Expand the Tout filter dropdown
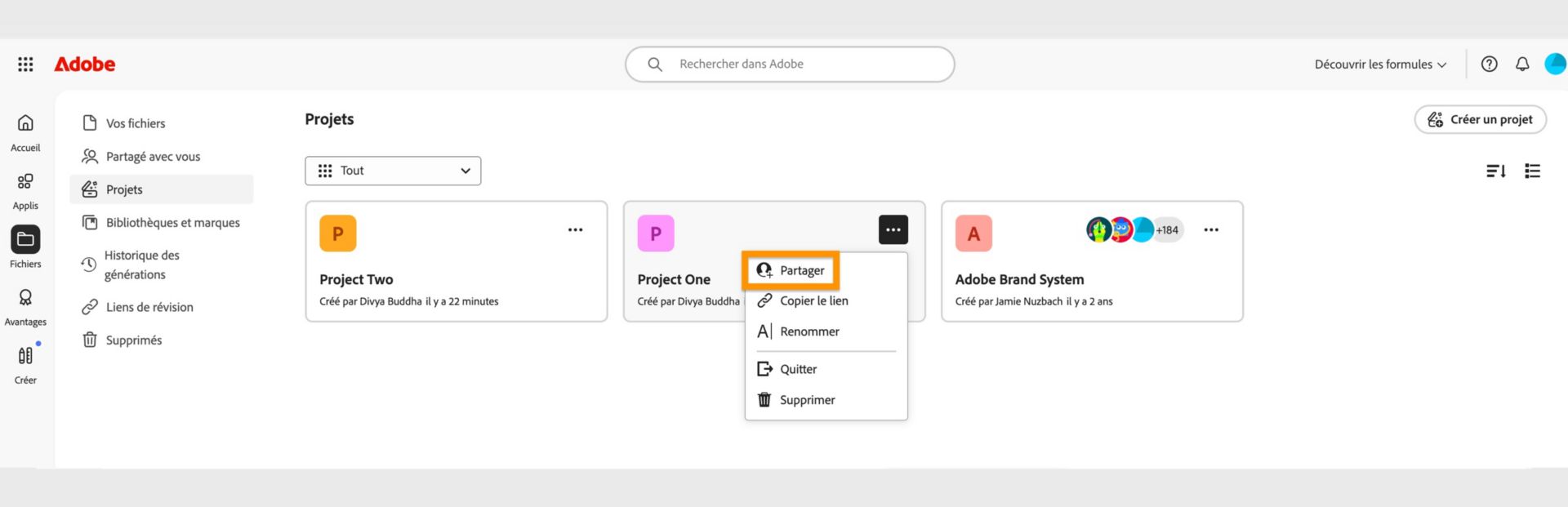Viewport: 1568px width, 507px height. 393,171
